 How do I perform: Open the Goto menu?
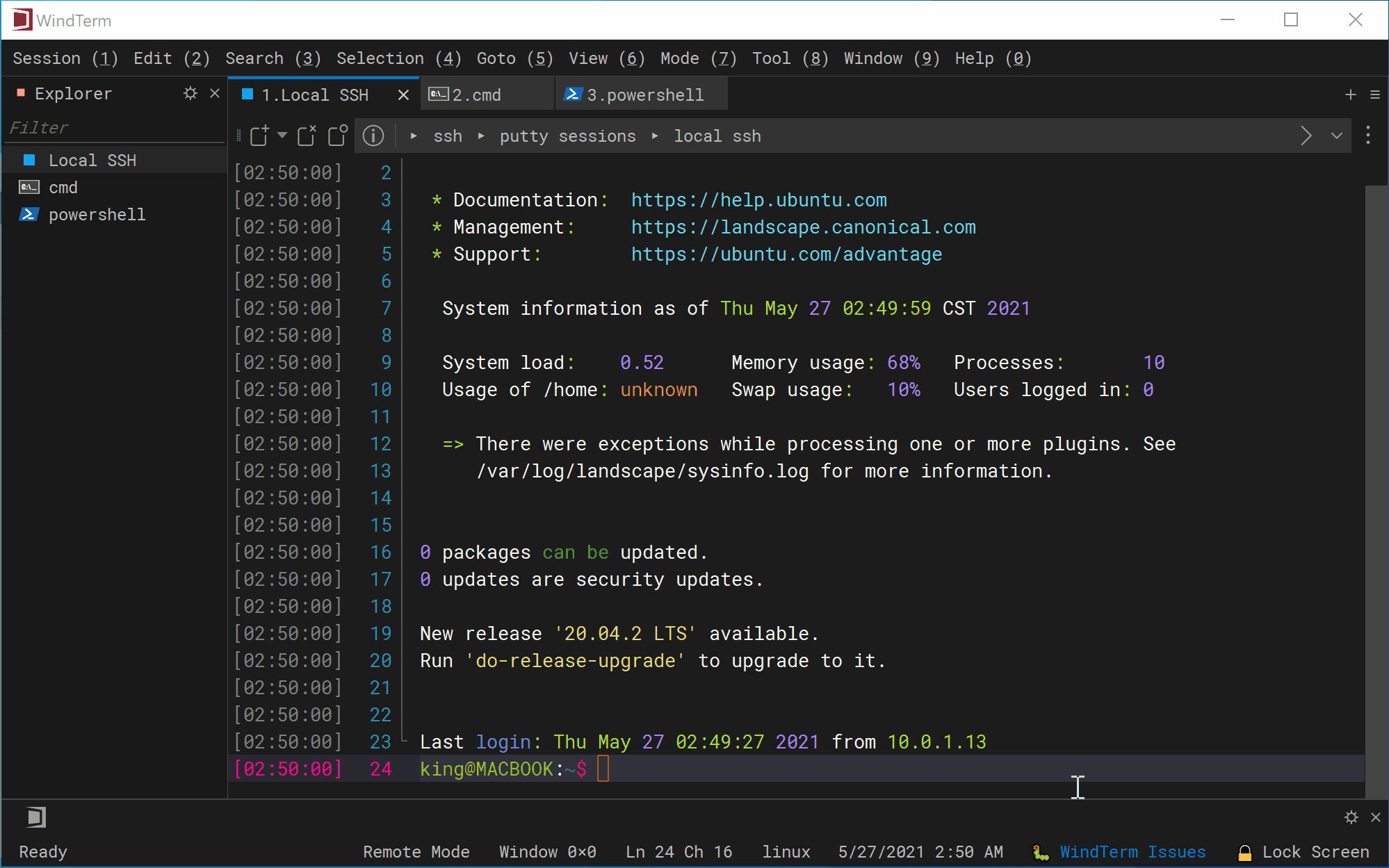pyautogui.click(x=515, y=58)
